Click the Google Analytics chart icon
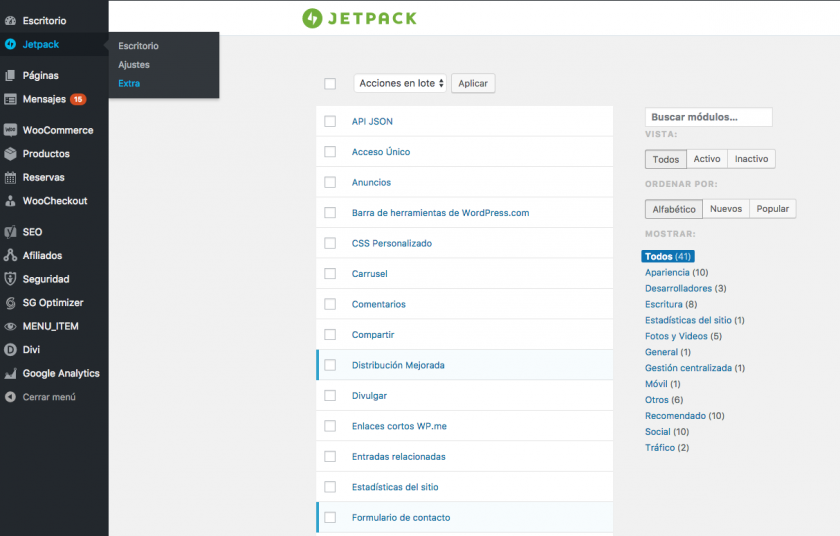840x536 pixels. [x=10, y=373]
